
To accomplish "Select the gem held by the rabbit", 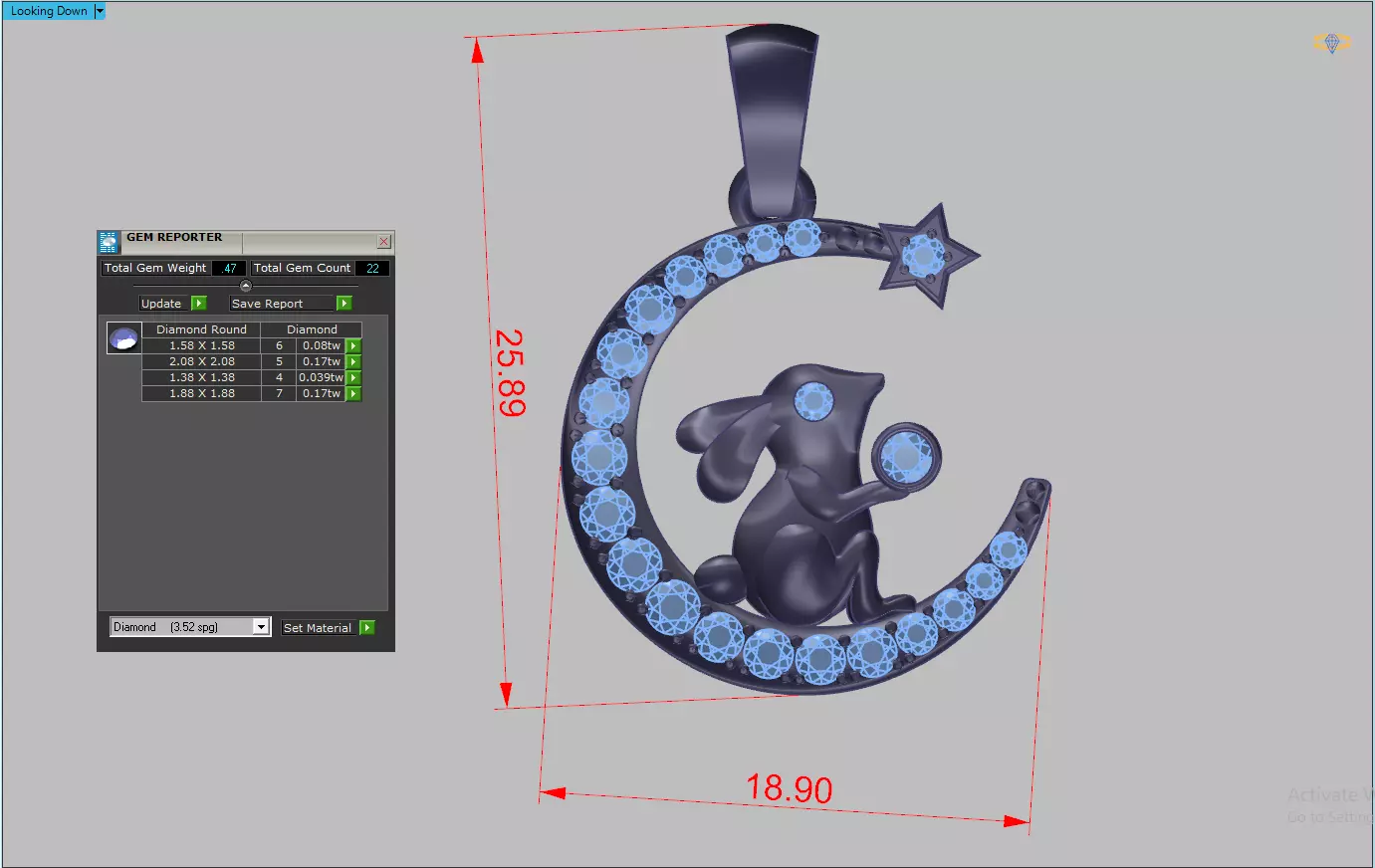I will coord(906,457).
